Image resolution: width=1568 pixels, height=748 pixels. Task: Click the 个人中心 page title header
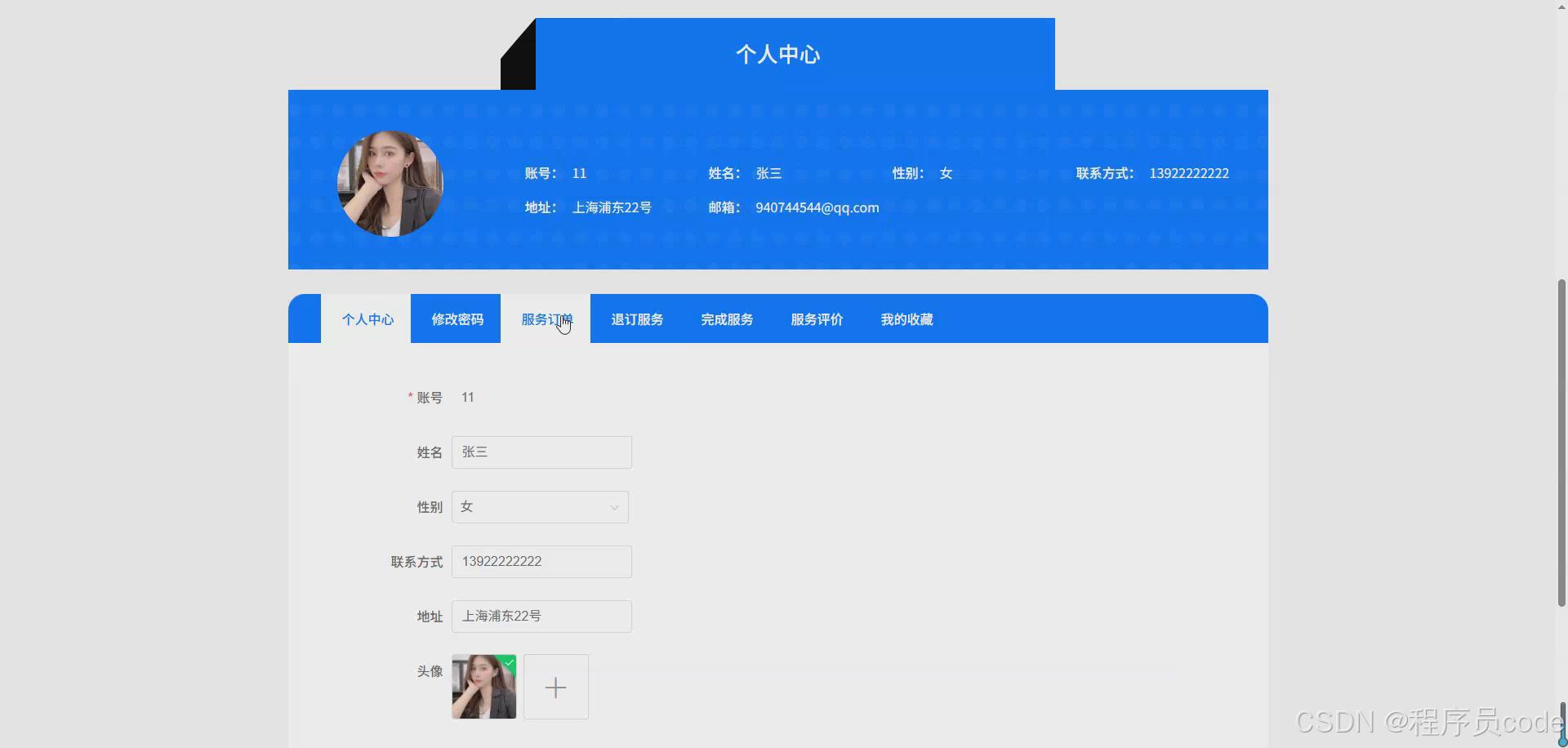[777, 54]
